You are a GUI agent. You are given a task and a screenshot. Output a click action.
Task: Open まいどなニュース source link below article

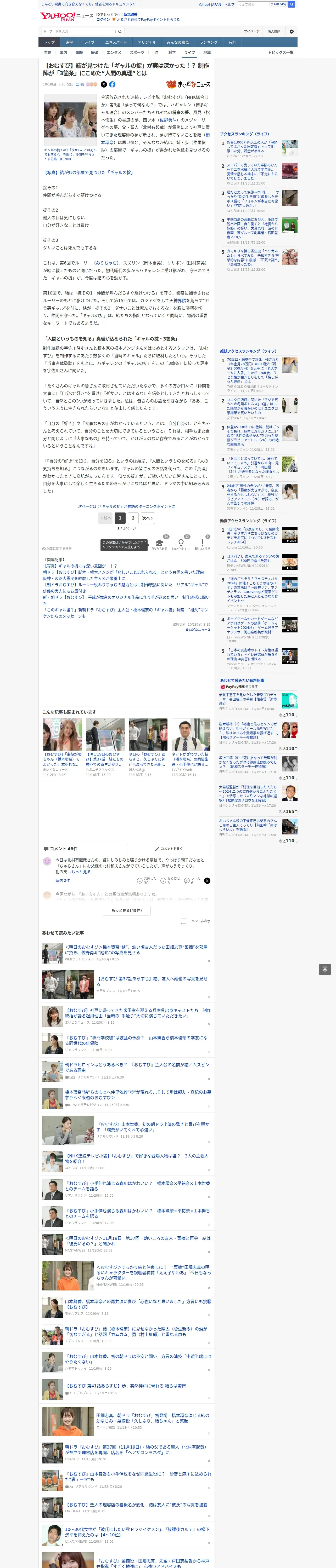pyautogui.click(x=198, y=630)
